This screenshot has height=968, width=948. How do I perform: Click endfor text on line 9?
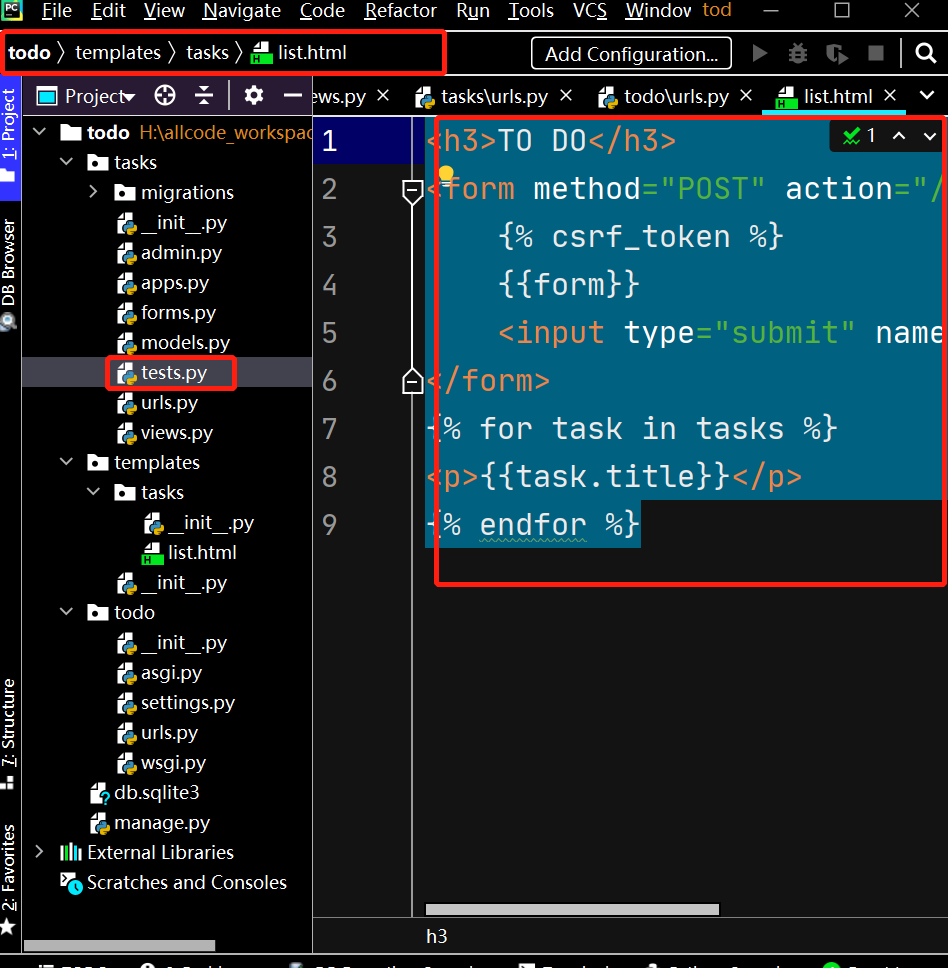pos(533,525)
